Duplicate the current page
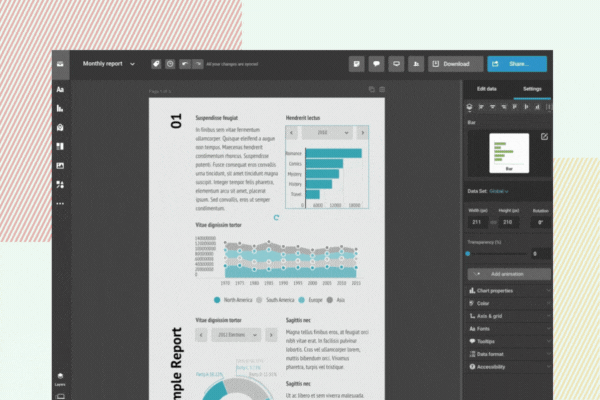This screenshot has width=600, height=400. tap(372, 89)
